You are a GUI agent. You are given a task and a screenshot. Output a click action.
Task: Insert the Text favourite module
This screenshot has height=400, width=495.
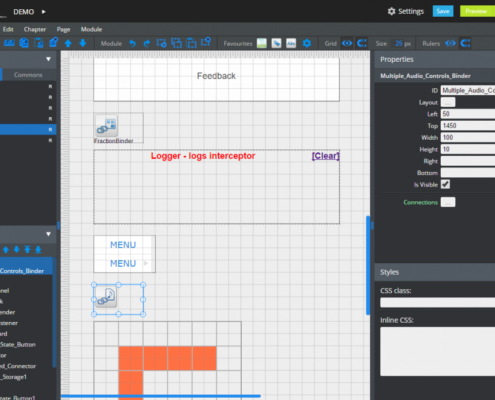[x=291, y=43]
